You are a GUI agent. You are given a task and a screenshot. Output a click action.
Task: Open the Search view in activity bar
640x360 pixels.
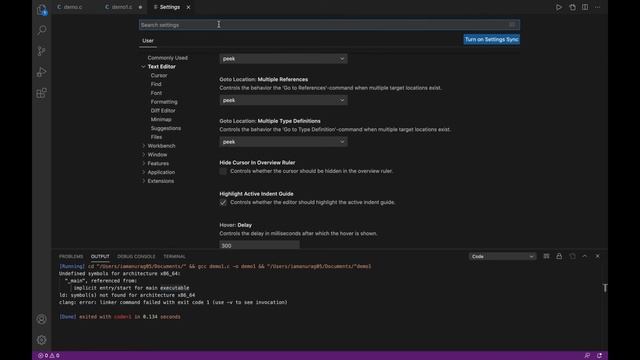[x=42, y=30]
